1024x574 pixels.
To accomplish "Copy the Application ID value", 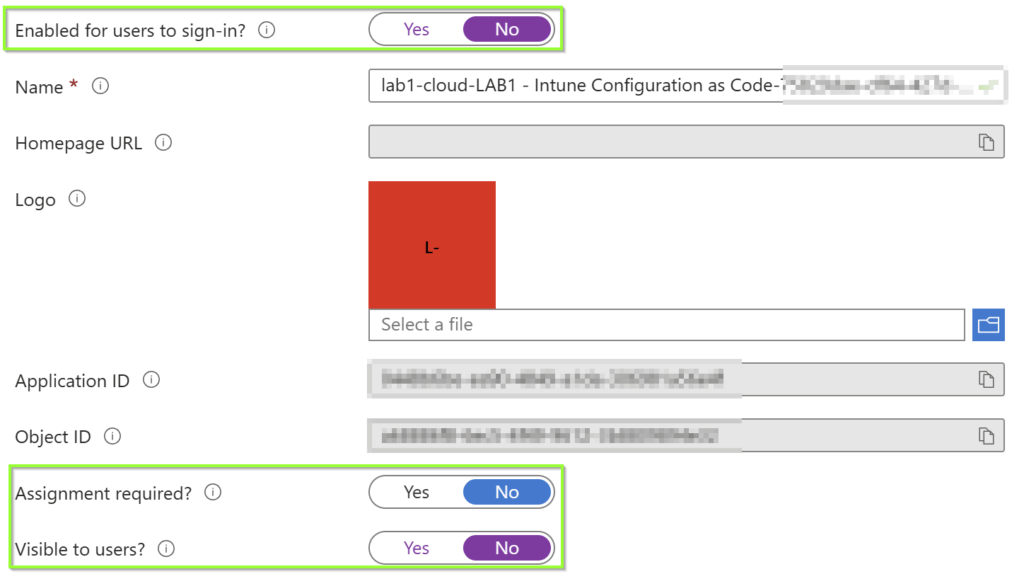I will point(986,380).
